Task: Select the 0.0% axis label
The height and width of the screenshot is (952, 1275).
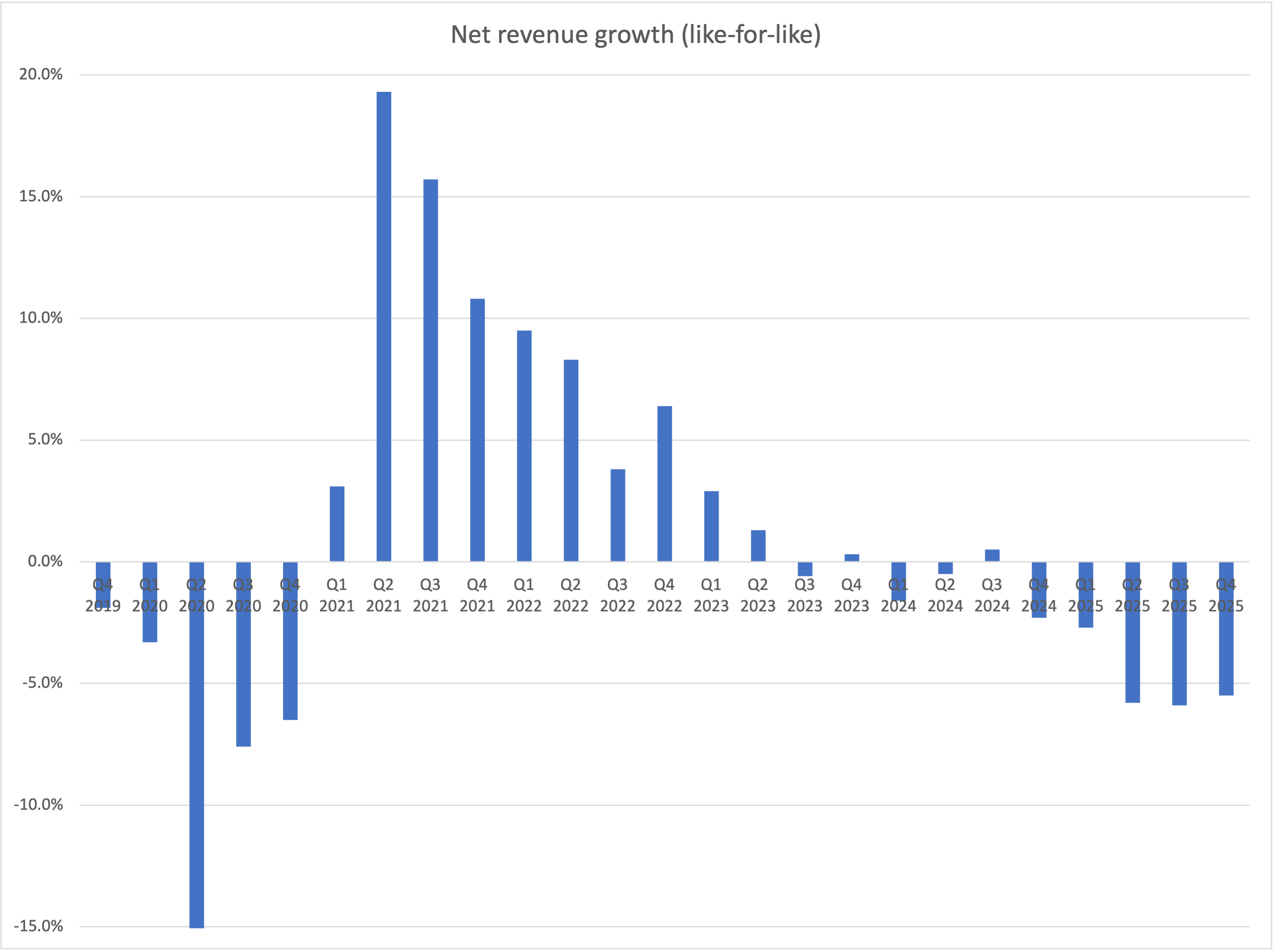Action: 44,561
